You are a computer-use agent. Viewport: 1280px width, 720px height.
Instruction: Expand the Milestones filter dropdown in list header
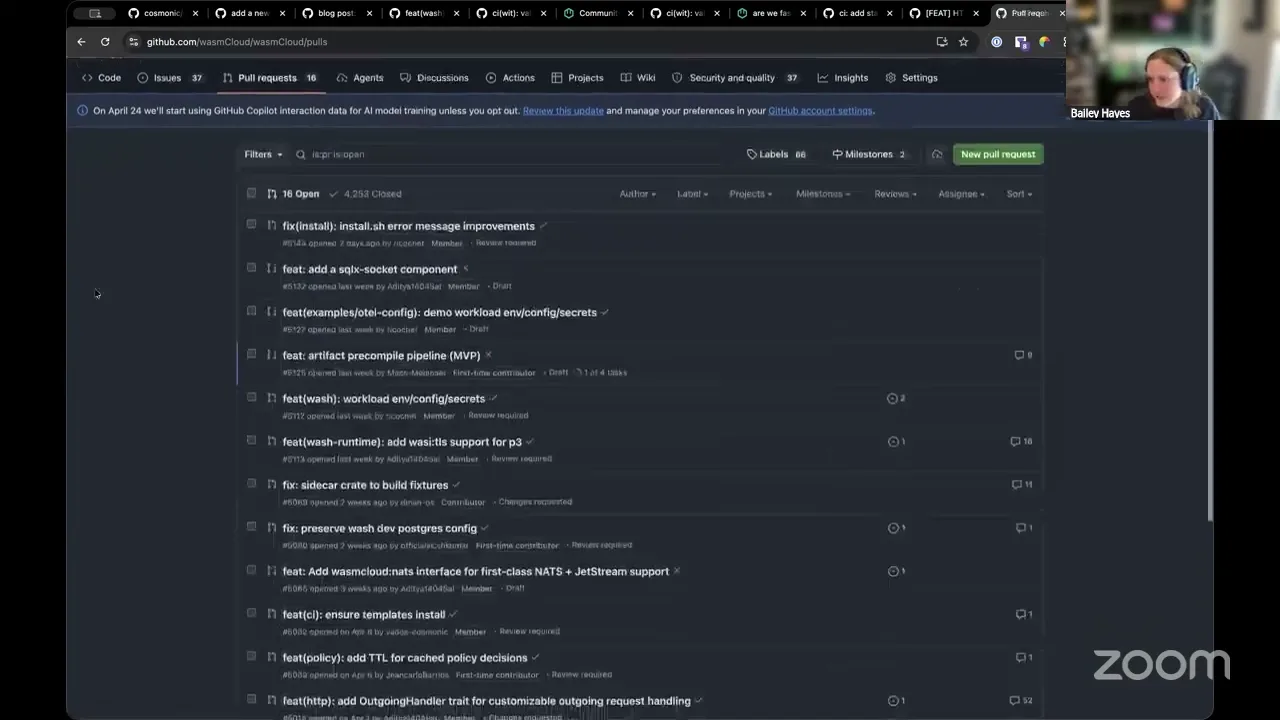[x=823, y=194]
